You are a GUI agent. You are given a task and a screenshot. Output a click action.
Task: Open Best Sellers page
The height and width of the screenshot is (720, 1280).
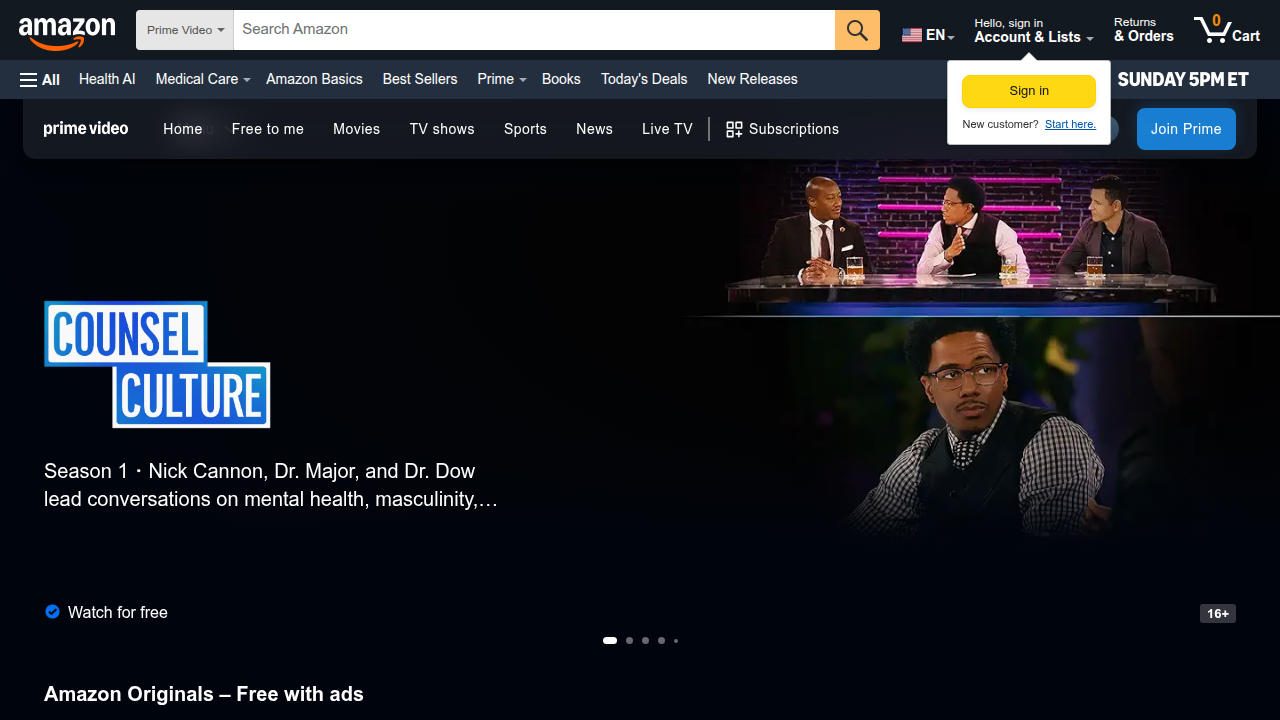click(x=420, y=79)
